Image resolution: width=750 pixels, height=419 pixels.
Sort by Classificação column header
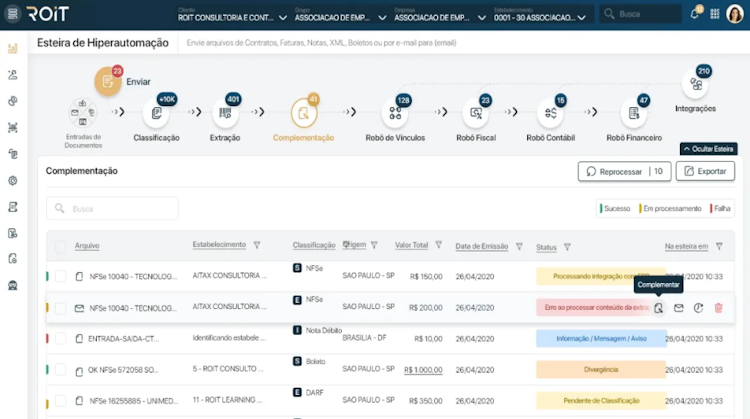pos(314,245)
